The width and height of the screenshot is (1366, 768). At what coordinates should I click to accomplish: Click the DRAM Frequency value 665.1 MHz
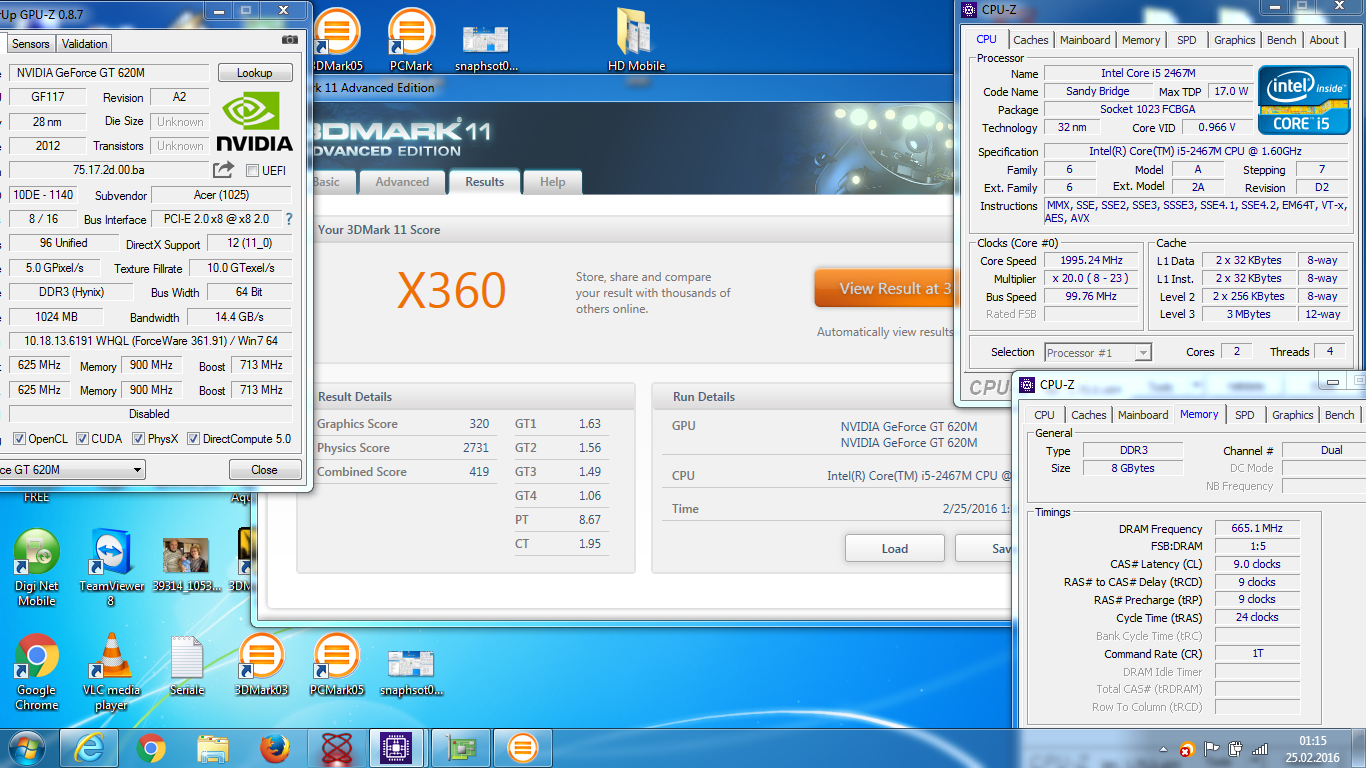point(1258,529)
